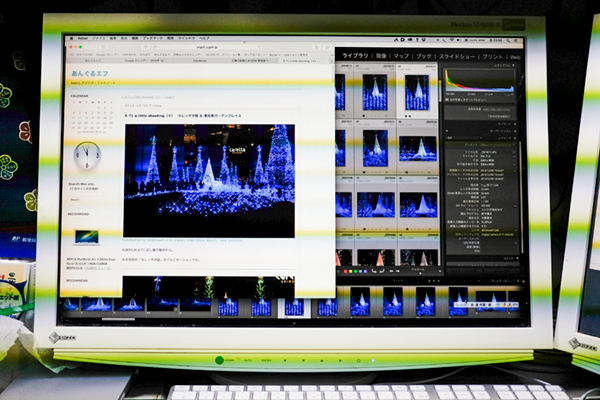
Task: Toggle the Safari sidebar button
Action: (103, 47)
